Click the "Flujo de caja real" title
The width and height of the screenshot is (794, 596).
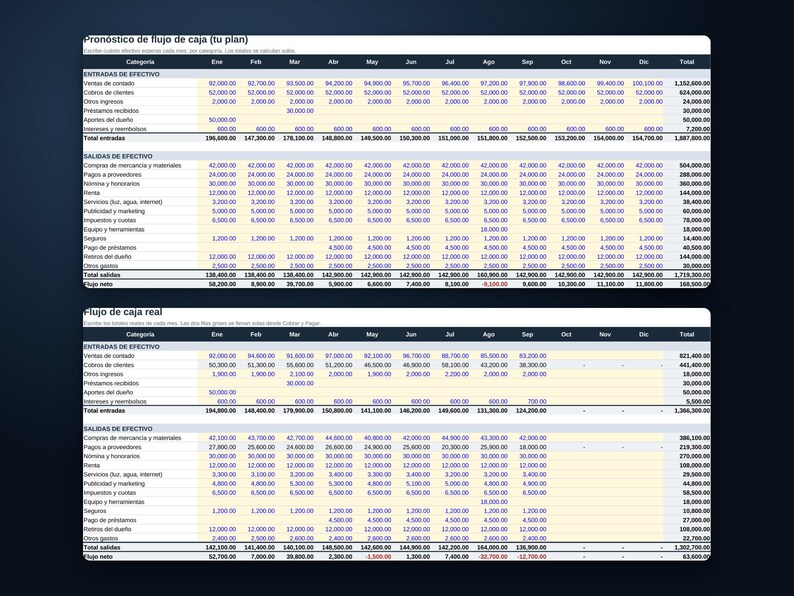(123, 312)
